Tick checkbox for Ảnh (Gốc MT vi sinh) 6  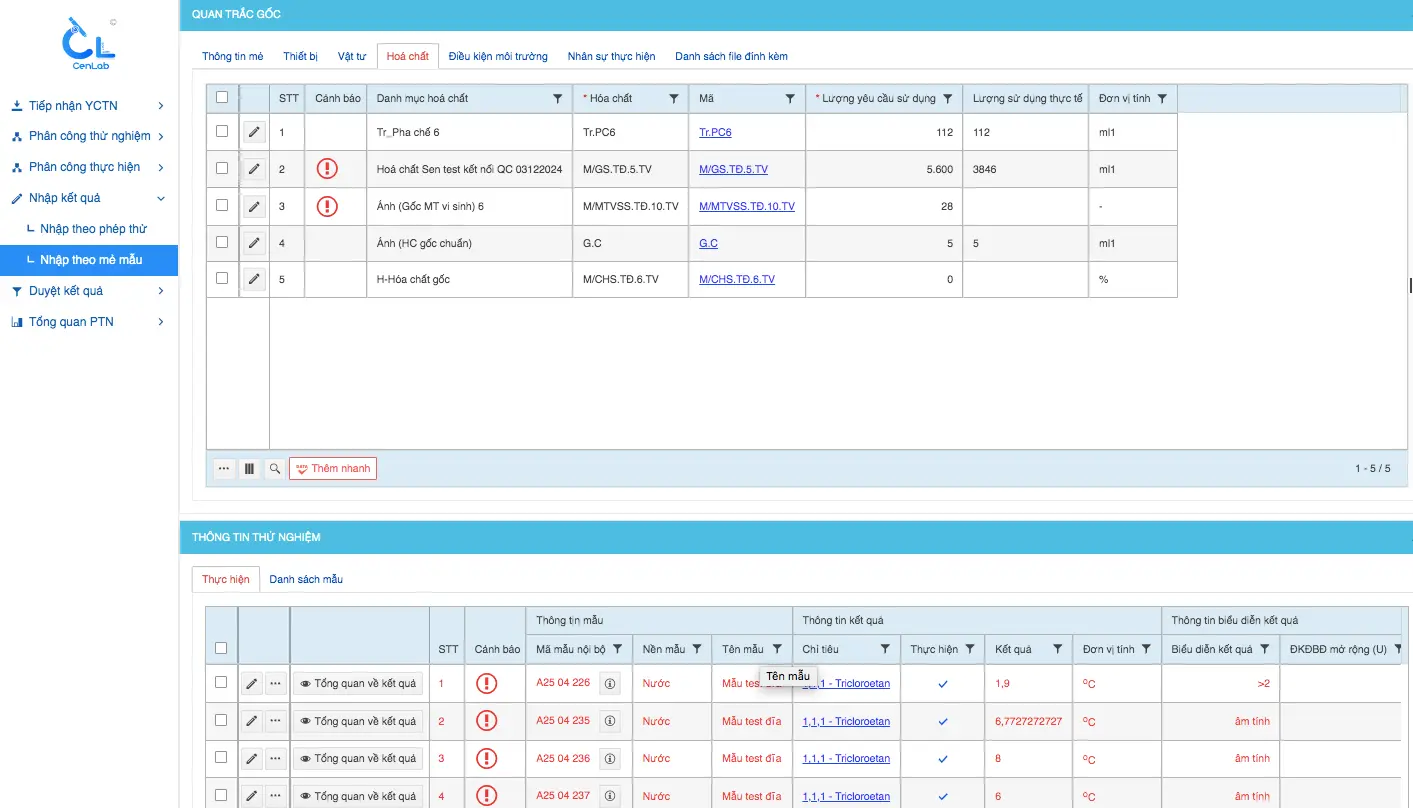coord(222,205)
